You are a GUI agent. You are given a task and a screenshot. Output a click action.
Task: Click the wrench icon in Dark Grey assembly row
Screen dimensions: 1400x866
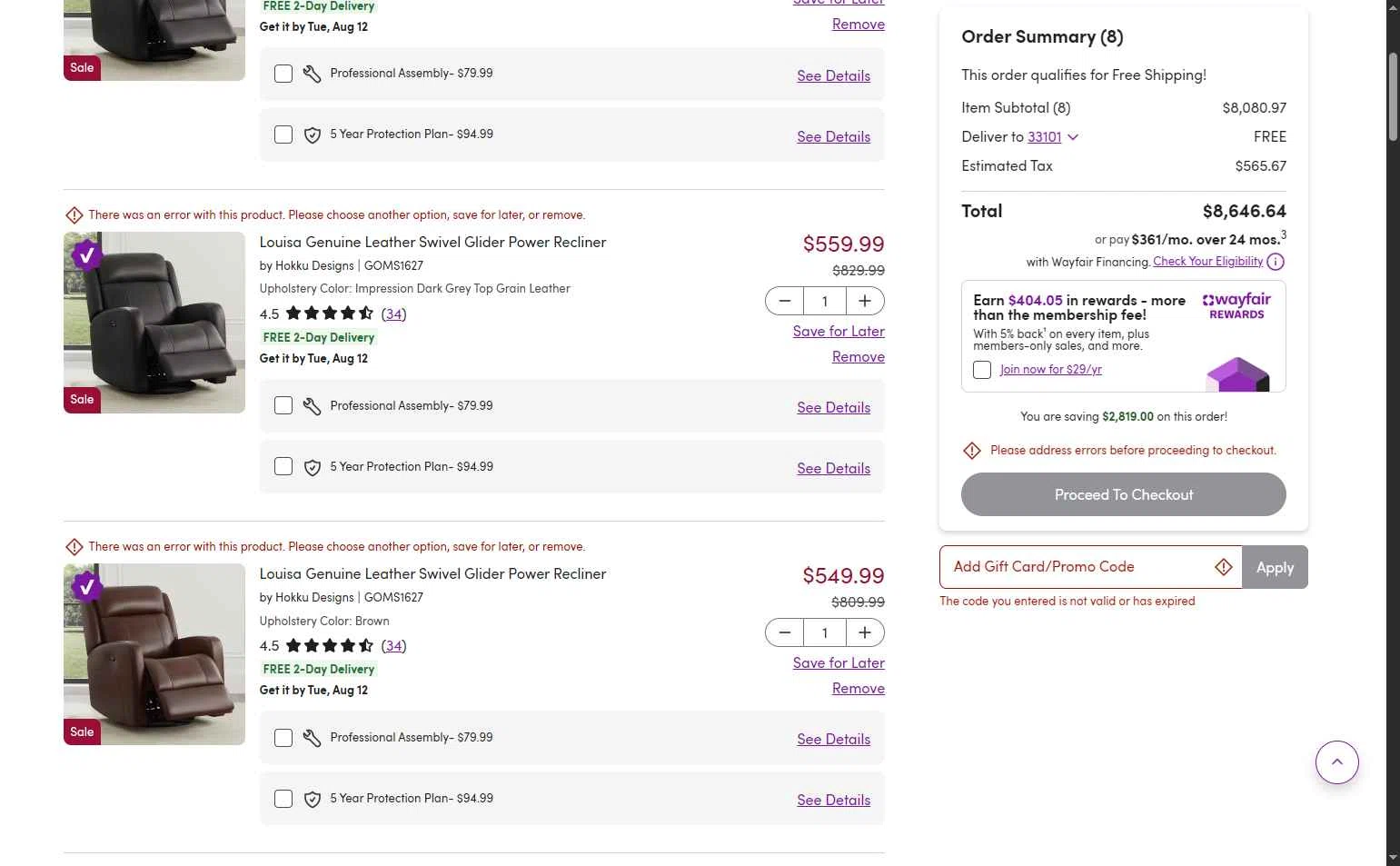pyautogui.click(x=312, y=406)
